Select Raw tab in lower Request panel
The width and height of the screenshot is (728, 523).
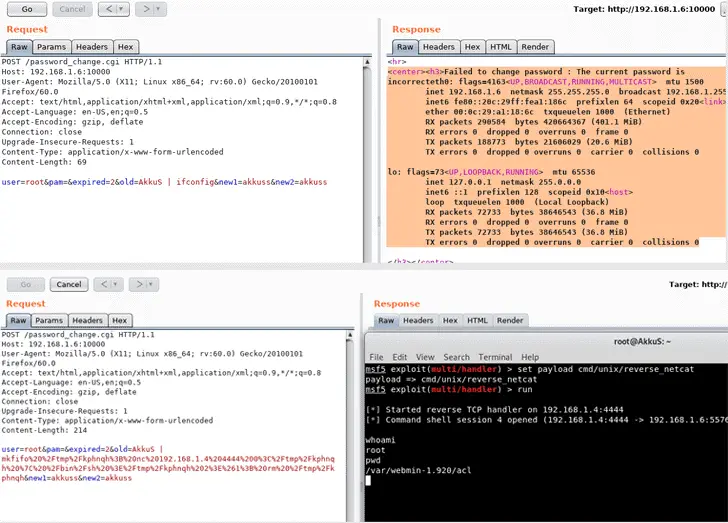[x=18, y=320]
